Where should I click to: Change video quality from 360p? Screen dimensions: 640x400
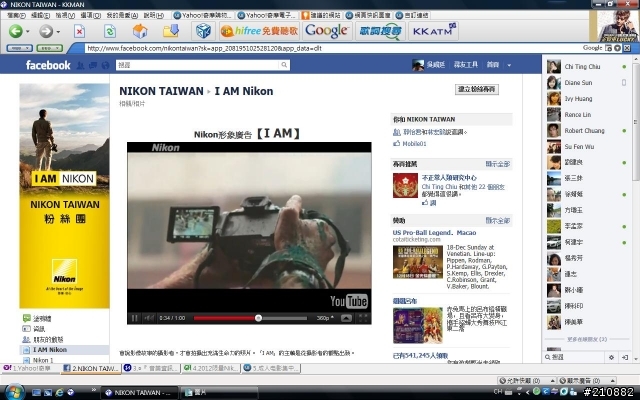click(x=325, y=318)
